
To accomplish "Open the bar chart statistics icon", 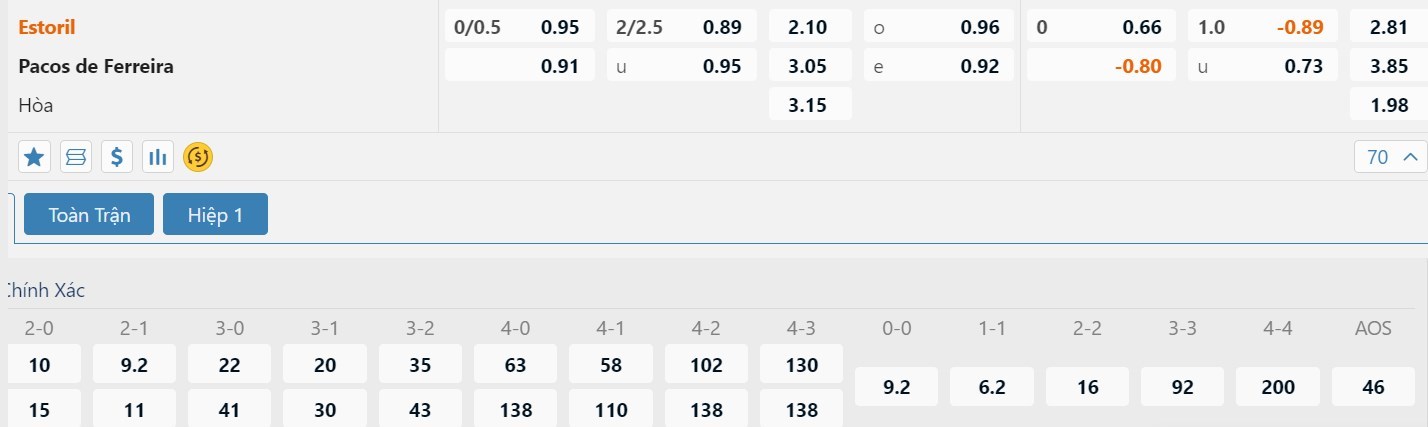I will [x=158, y=156].
